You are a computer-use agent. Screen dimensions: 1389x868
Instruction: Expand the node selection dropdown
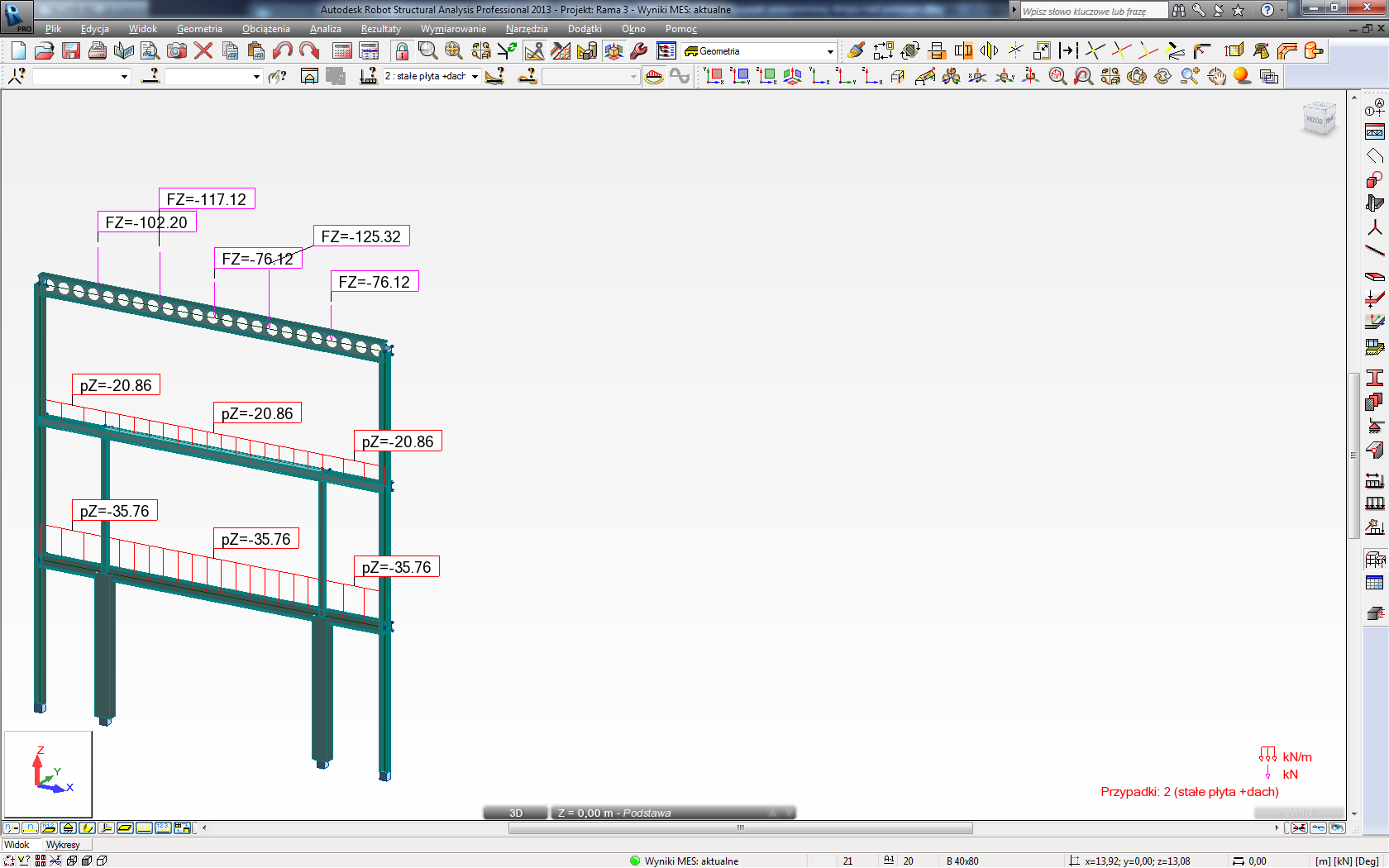tap(124, 77)
